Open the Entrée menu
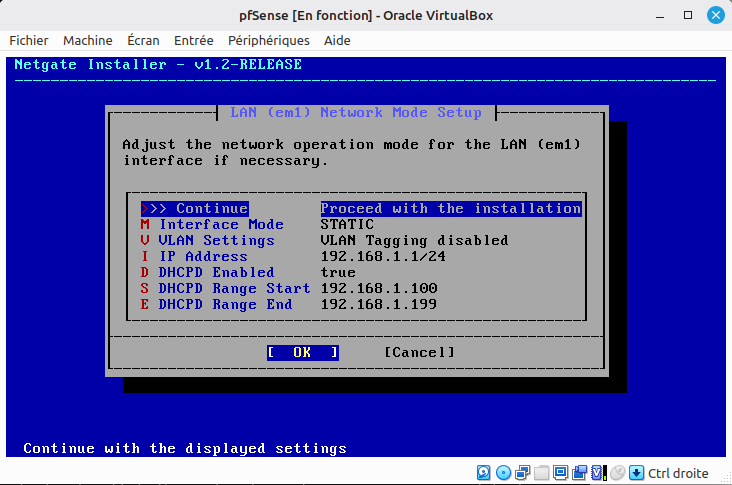Viewport: 732px width, 485px height. pos(194,41)
